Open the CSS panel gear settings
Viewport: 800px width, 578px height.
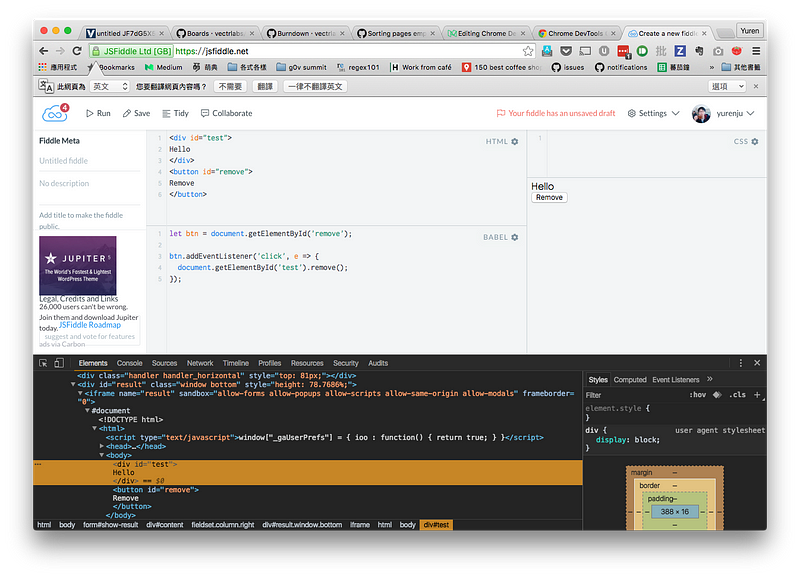click(x=755, y=142)
